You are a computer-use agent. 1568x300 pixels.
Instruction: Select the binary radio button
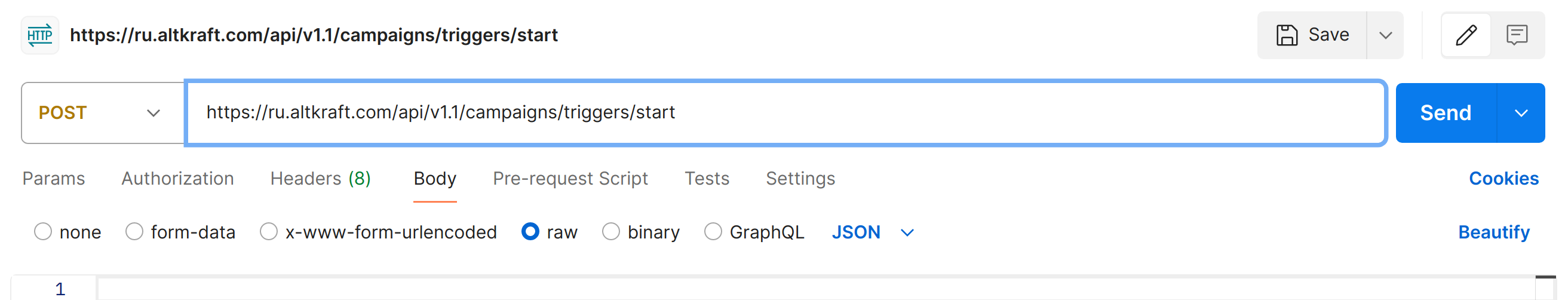click(610, 232)
